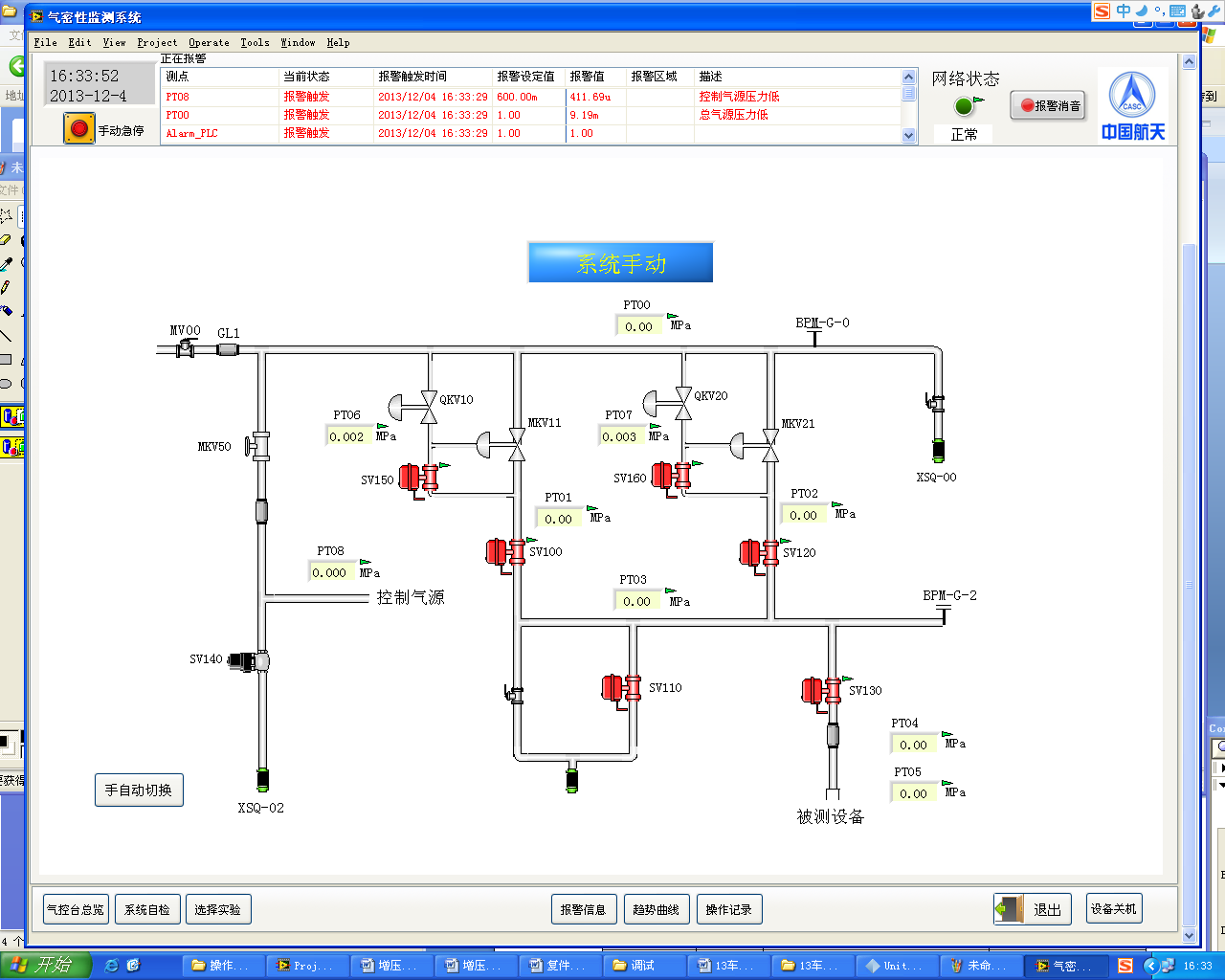Click the SV100 solenoid valve icon
Image resolution: width=1225 pixels, height=980 pixels.
coord(504,552)
